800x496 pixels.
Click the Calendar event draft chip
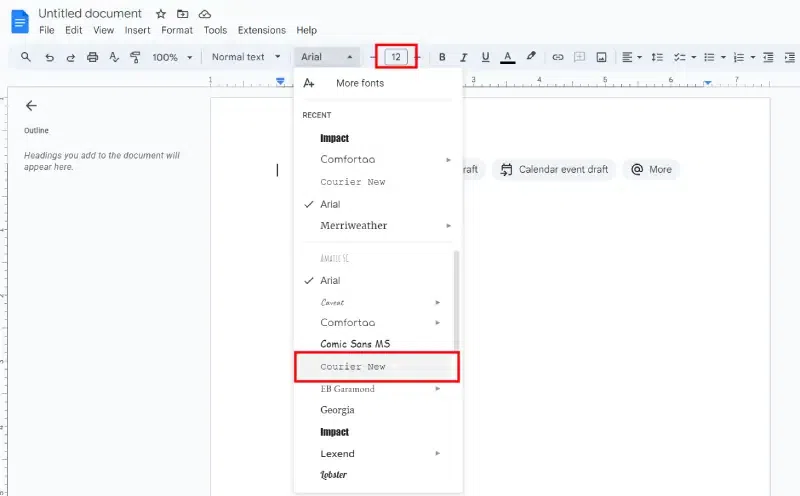pyautogui.click(x=554, y=169)
